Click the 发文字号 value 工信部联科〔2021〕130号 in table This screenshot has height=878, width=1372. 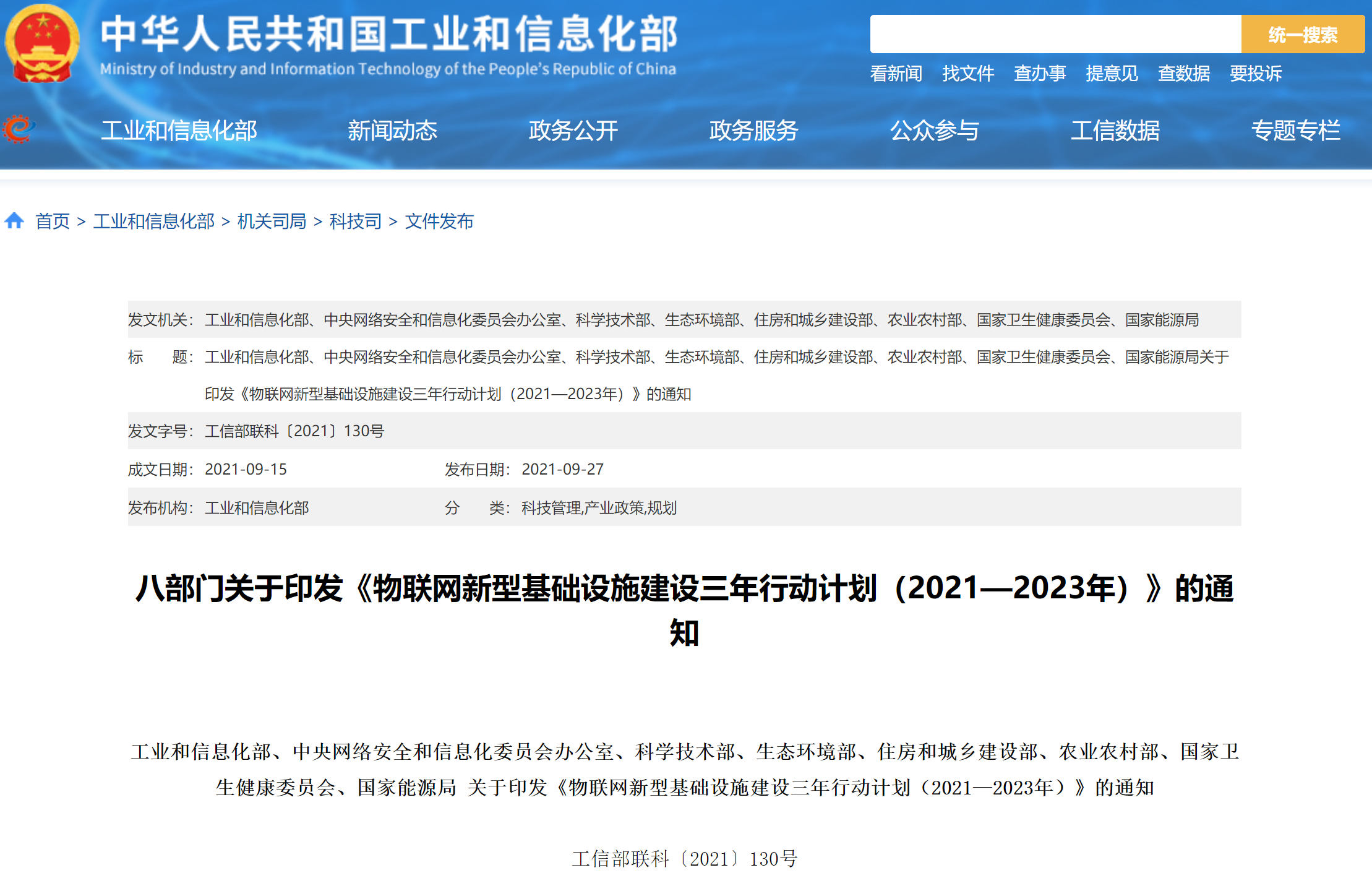(x=294, y=431)
